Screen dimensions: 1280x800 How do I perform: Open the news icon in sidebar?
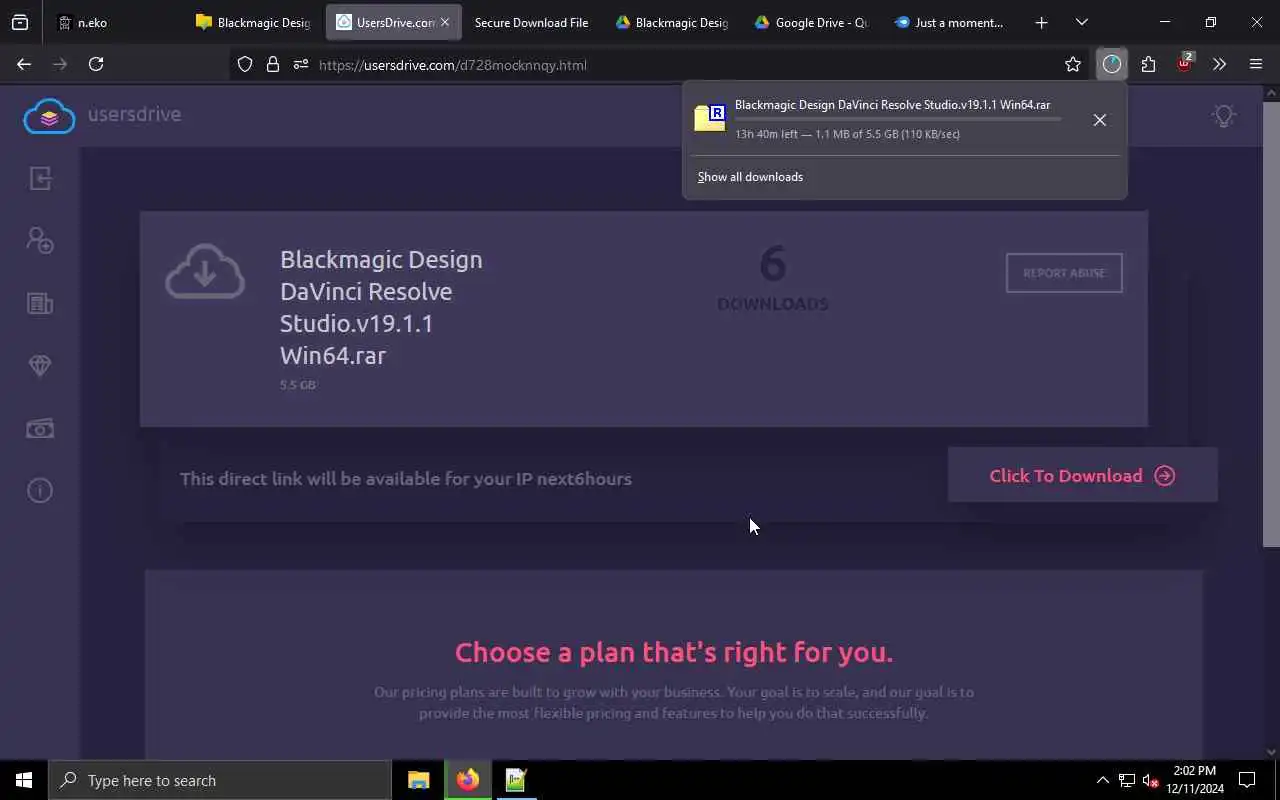[40, 303]
